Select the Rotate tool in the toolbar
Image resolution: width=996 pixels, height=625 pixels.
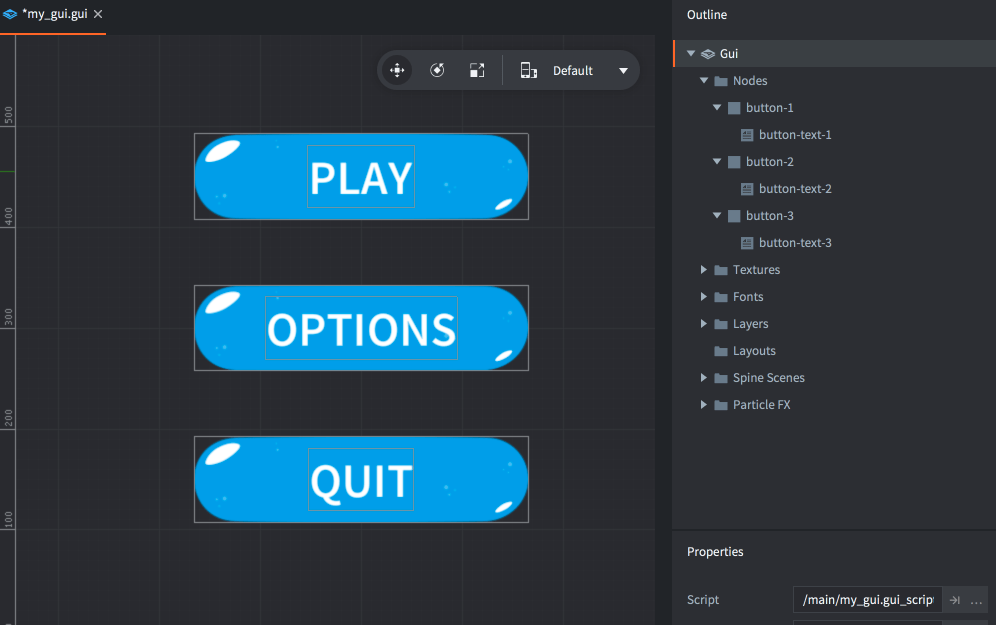(x=437, y=71)
